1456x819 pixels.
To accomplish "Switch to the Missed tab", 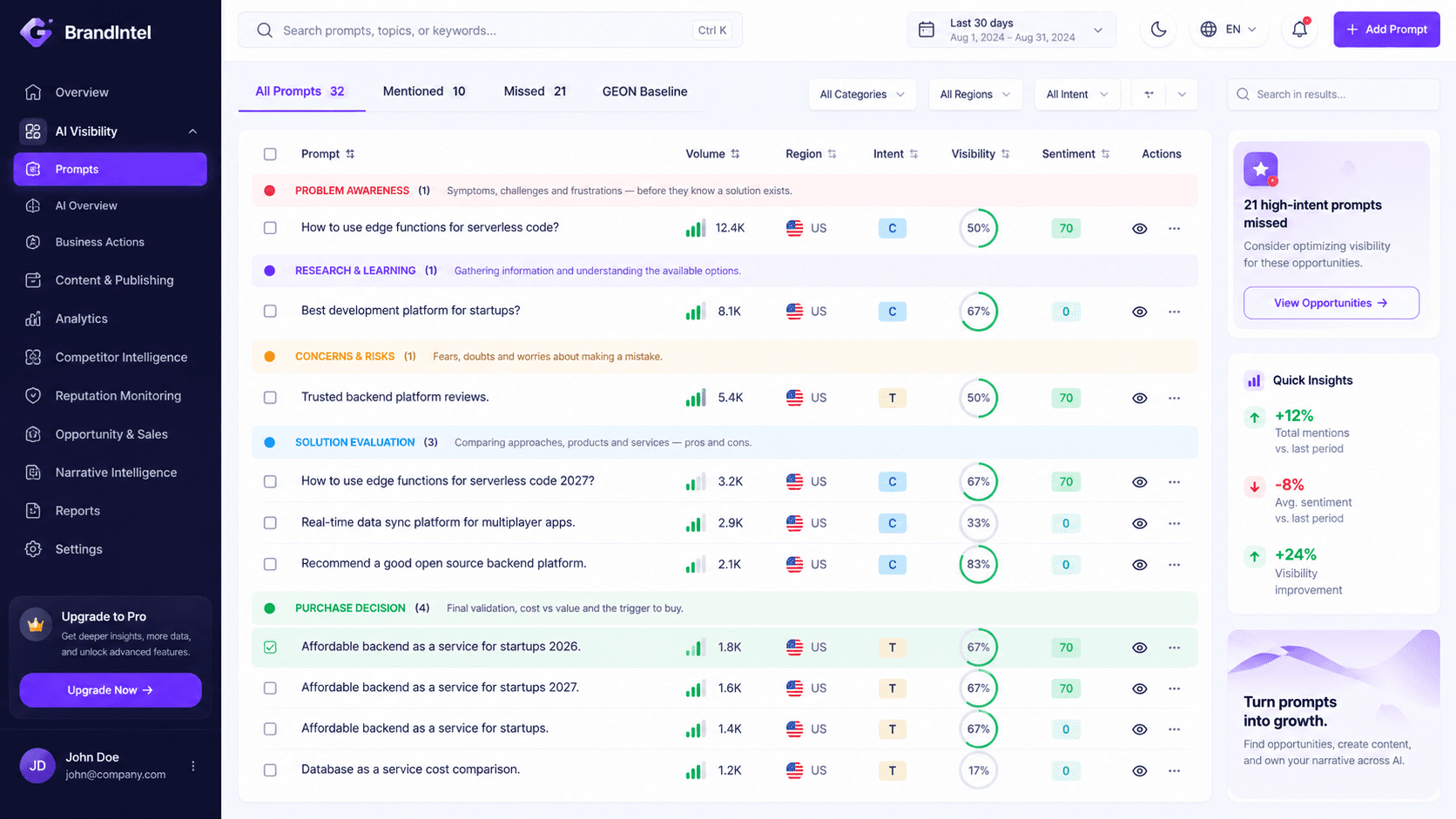I will (x=535, y=91).
